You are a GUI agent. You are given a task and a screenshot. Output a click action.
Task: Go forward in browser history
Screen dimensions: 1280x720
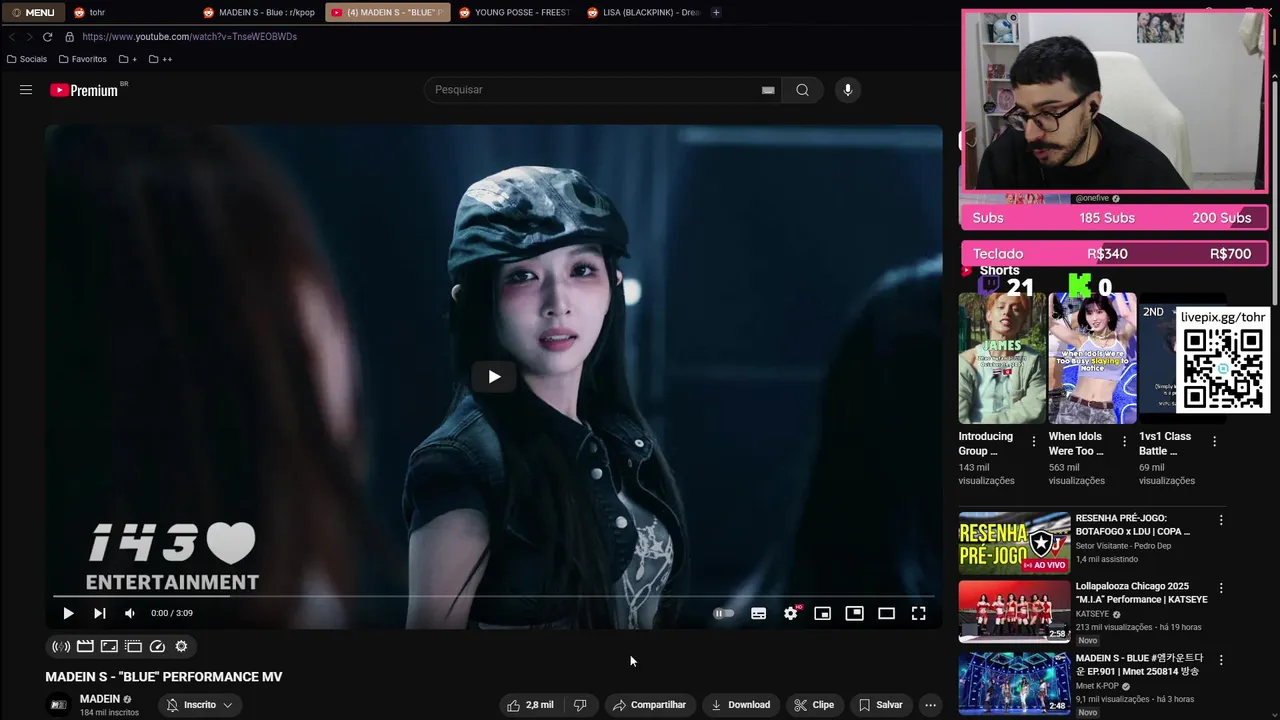click(28, 37)
